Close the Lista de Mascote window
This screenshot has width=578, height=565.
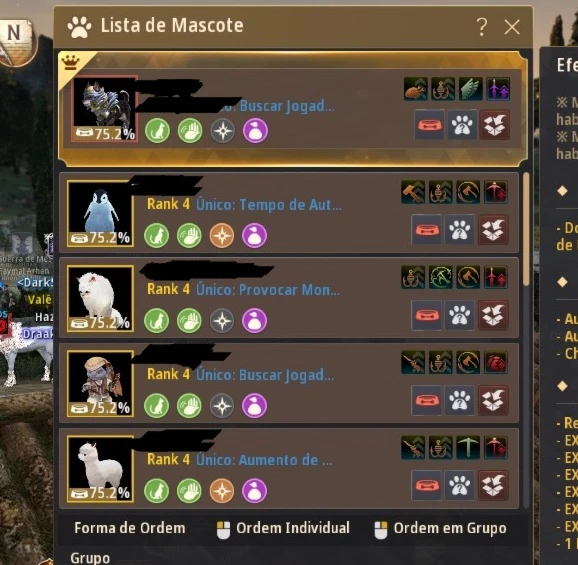(512, 27)
